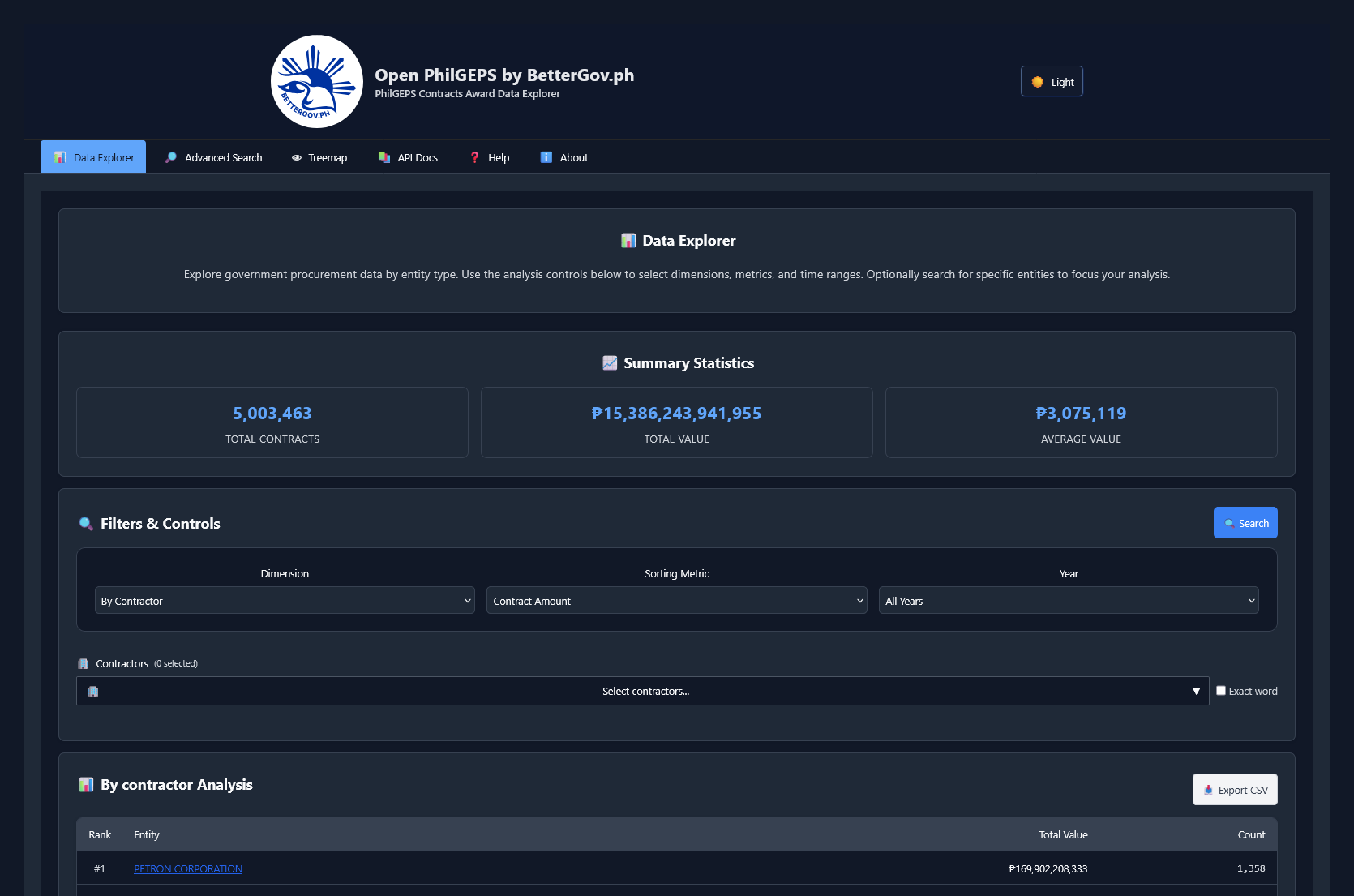Click the building icon inside the Select contractors field
The height and width of the screenshot is (896, 1354).
(93, 692)
